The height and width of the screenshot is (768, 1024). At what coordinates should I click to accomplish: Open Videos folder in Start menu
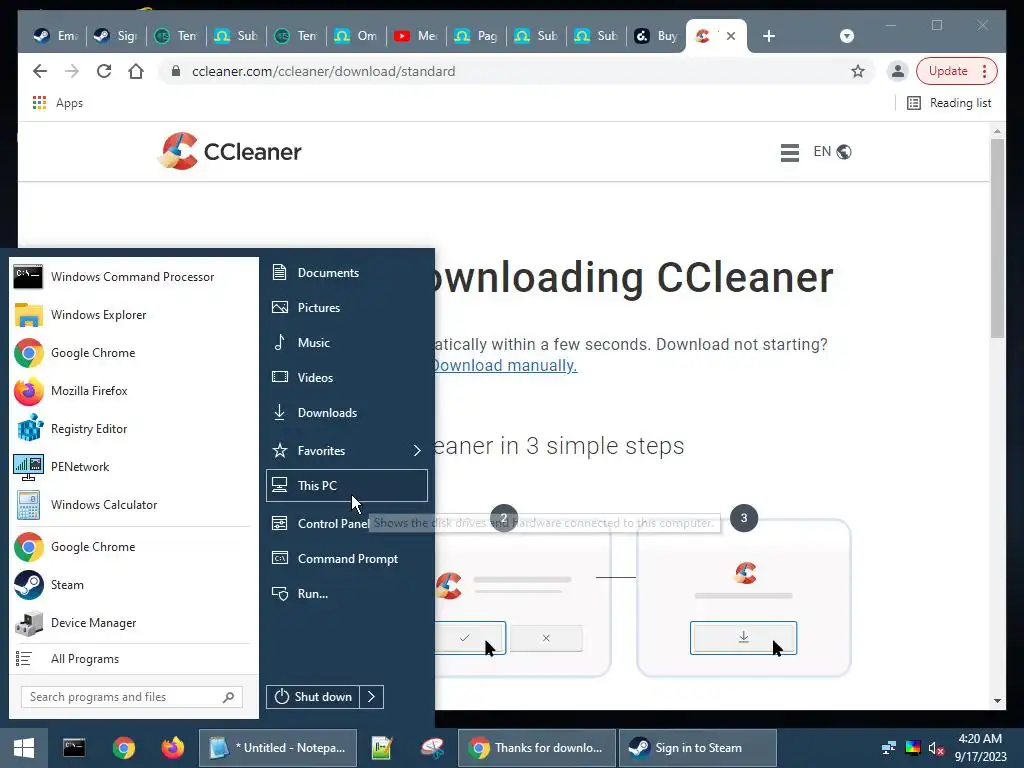point(347,377)
